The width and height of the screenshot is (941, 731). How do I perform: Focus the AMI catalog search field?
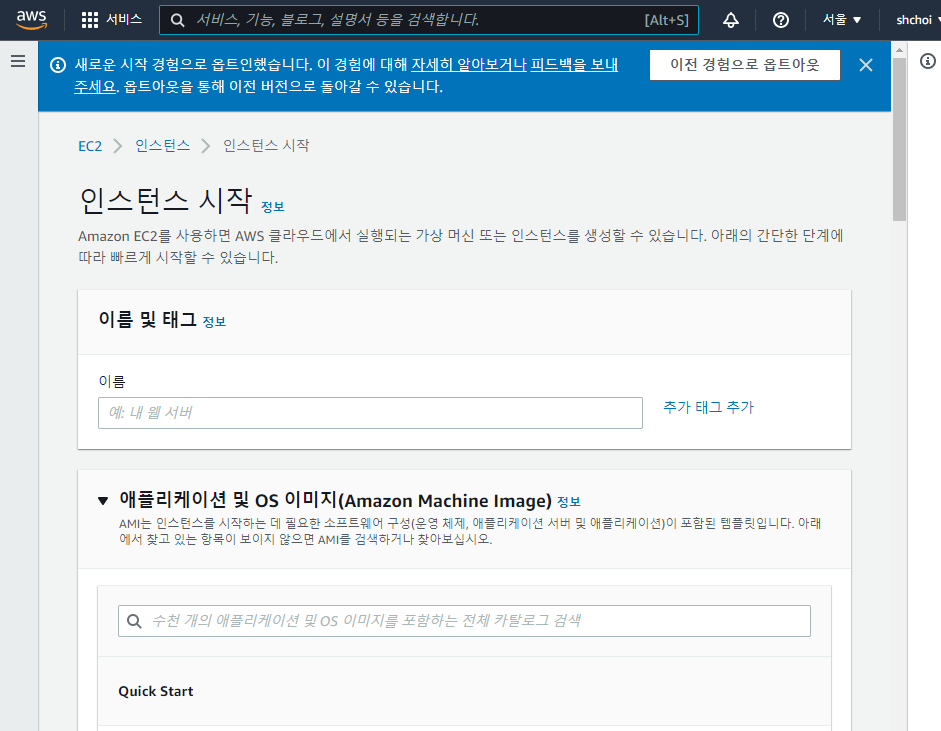click(464, 621)
